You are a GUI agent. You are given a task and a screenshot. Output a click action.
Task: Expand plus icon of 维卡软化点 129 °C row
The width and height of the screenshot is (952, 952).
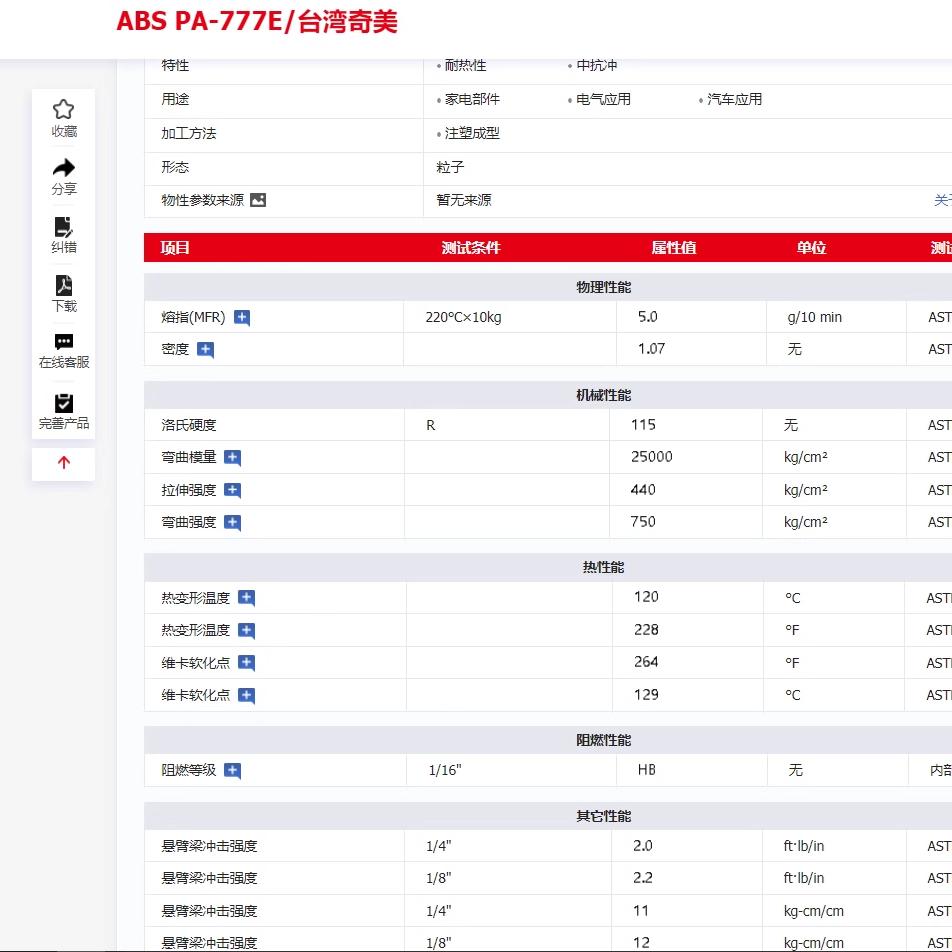(246, 695)
